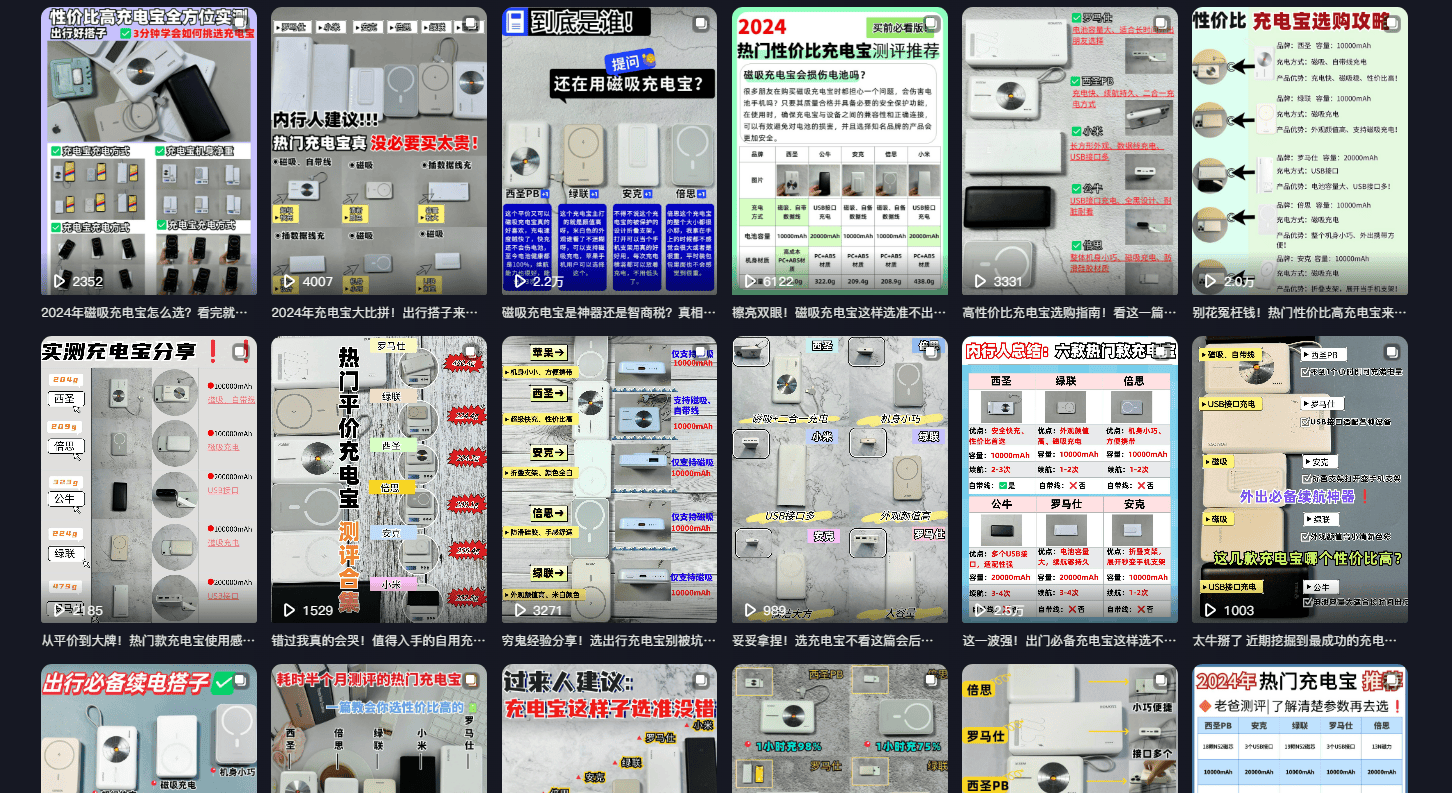Open the '热门充电宝真没必要买太贵' cover image
The image size is (1452, 793).
click(379, 151)
